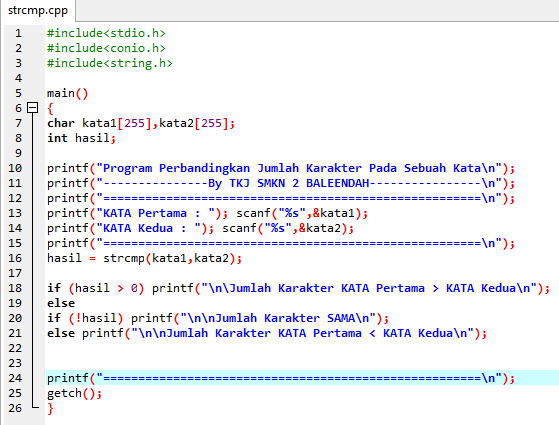
Task: Click line number 26 in gutter
Action: click(15, 408)
